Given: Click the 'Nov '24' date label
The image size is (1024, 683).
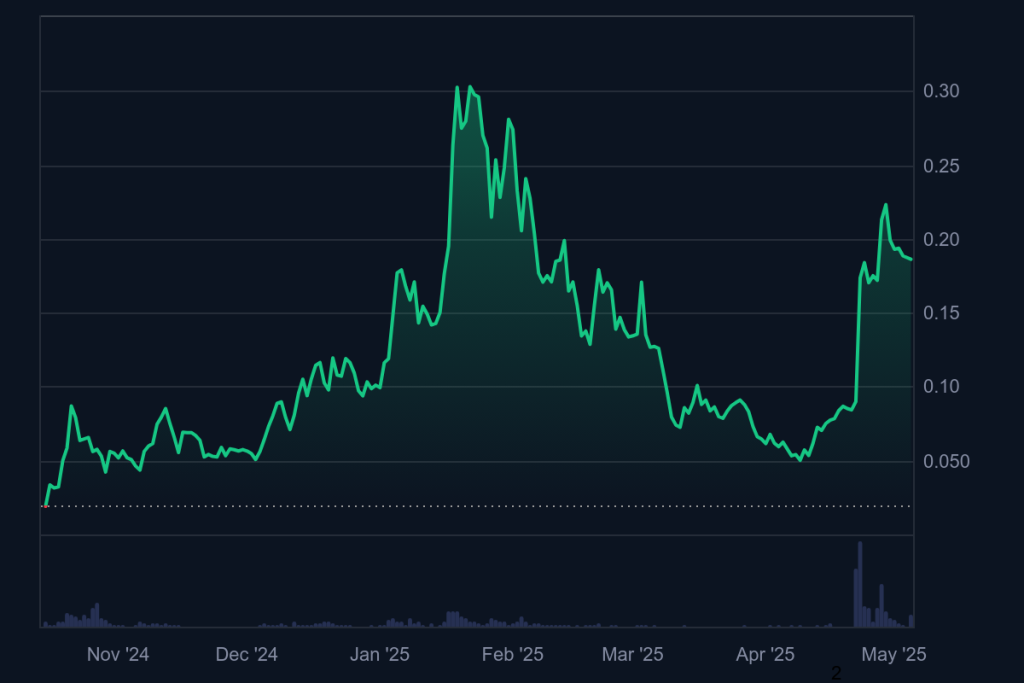Looking at the screenshot, I should click(x=118, y=654).
